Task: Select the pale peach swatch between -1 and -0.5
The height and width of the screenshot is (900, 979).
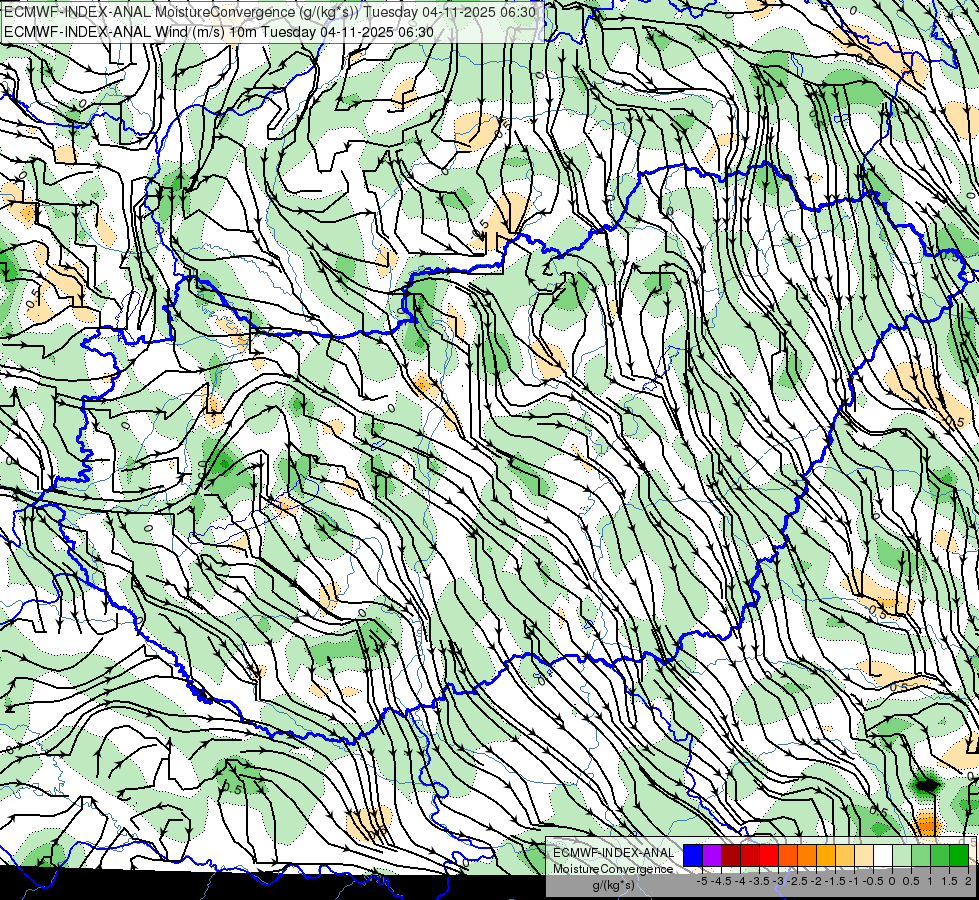Action: 864,855
